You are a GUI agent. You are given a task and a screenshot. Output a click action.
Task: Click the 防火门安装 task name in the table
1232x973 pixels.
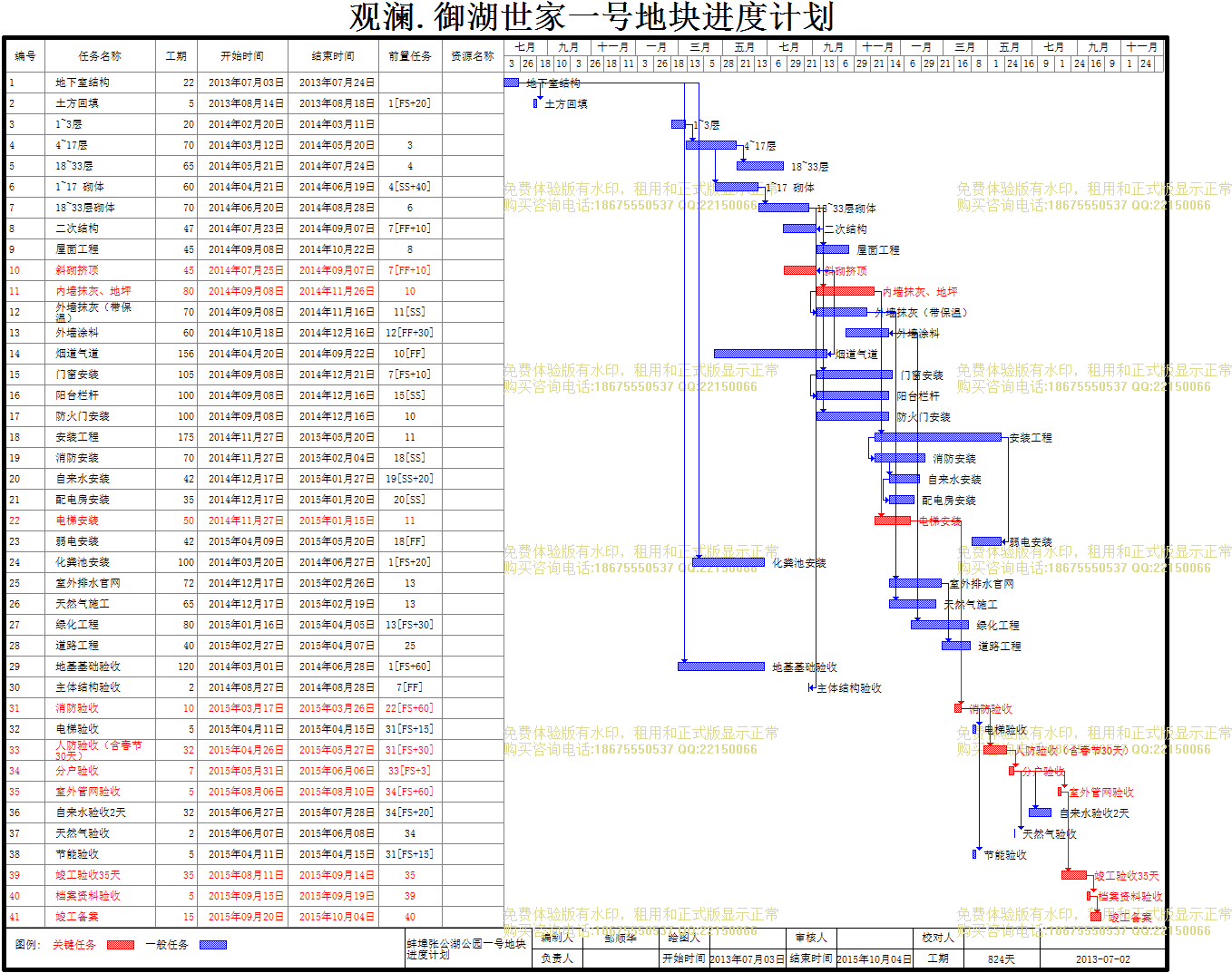(x=83, y=416)
